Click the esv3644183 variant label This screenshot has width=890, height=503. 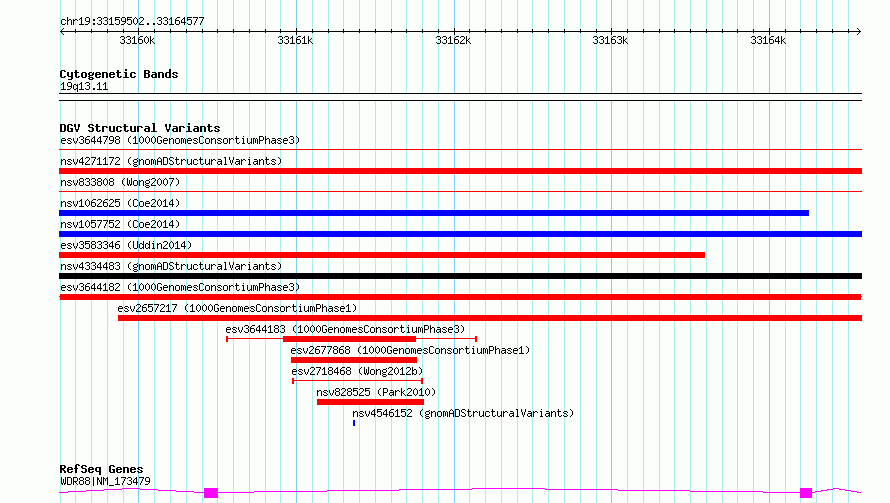(x=345, y=329)
